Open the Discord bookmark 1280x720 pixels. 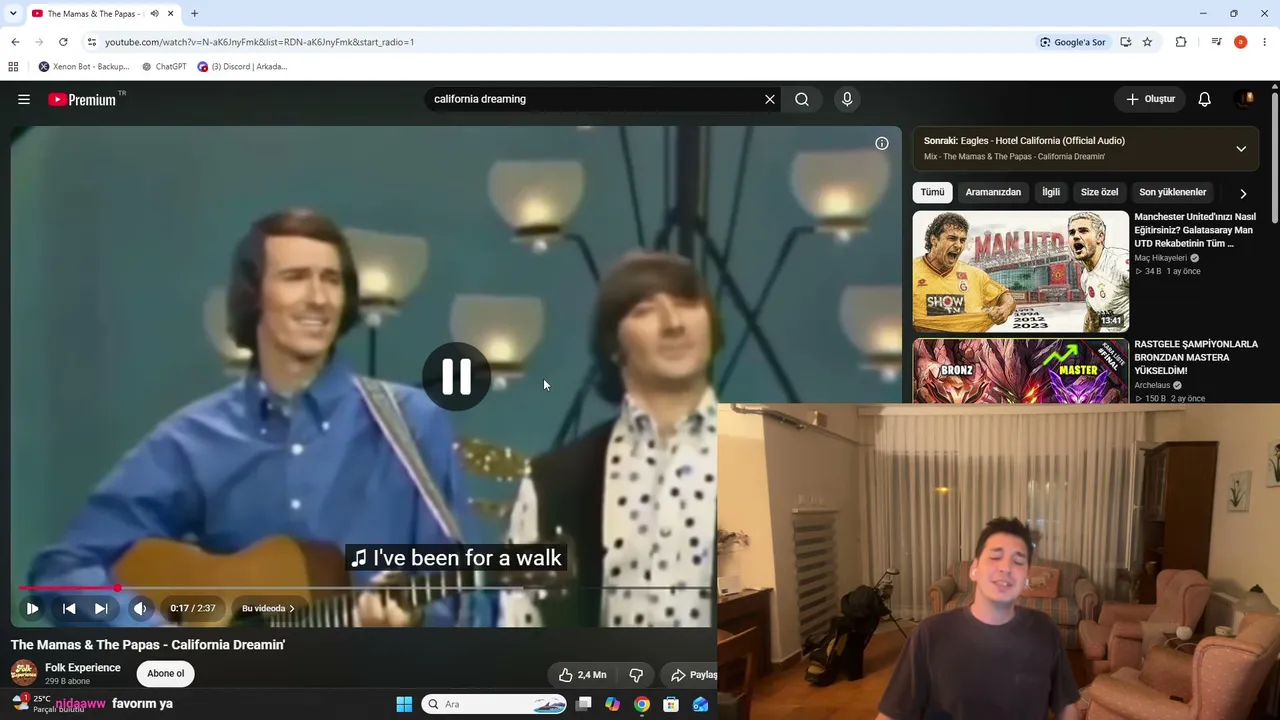(x=242, y=67)
